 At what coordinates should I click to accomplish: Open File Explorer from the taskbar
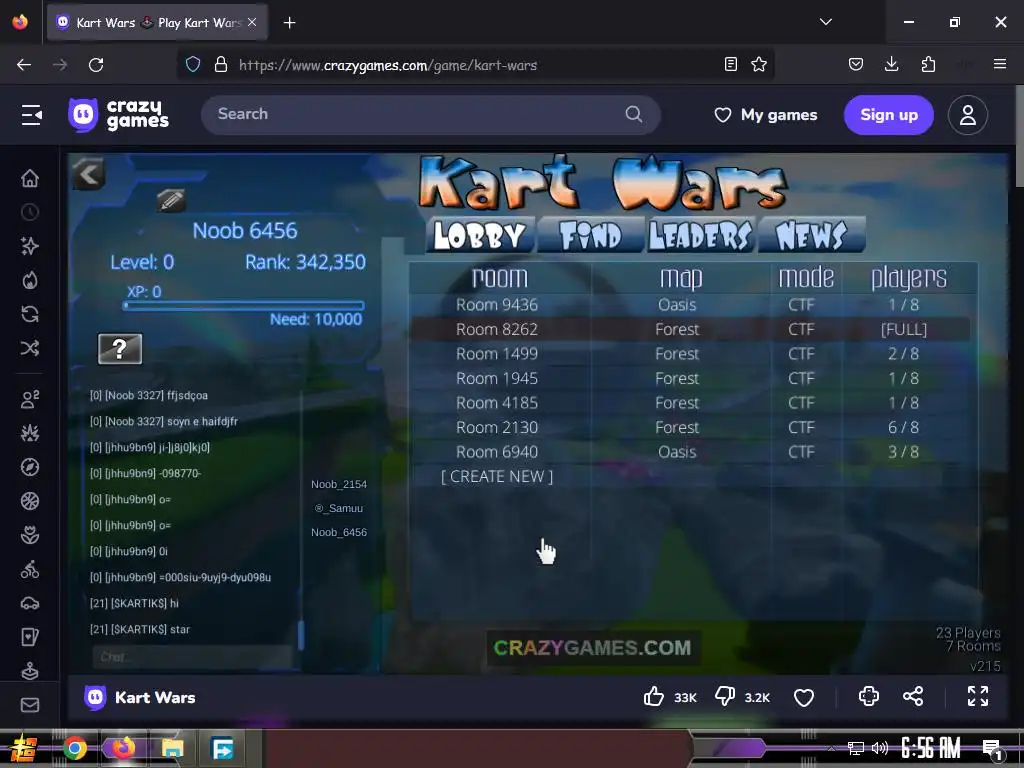pos(172,748)
